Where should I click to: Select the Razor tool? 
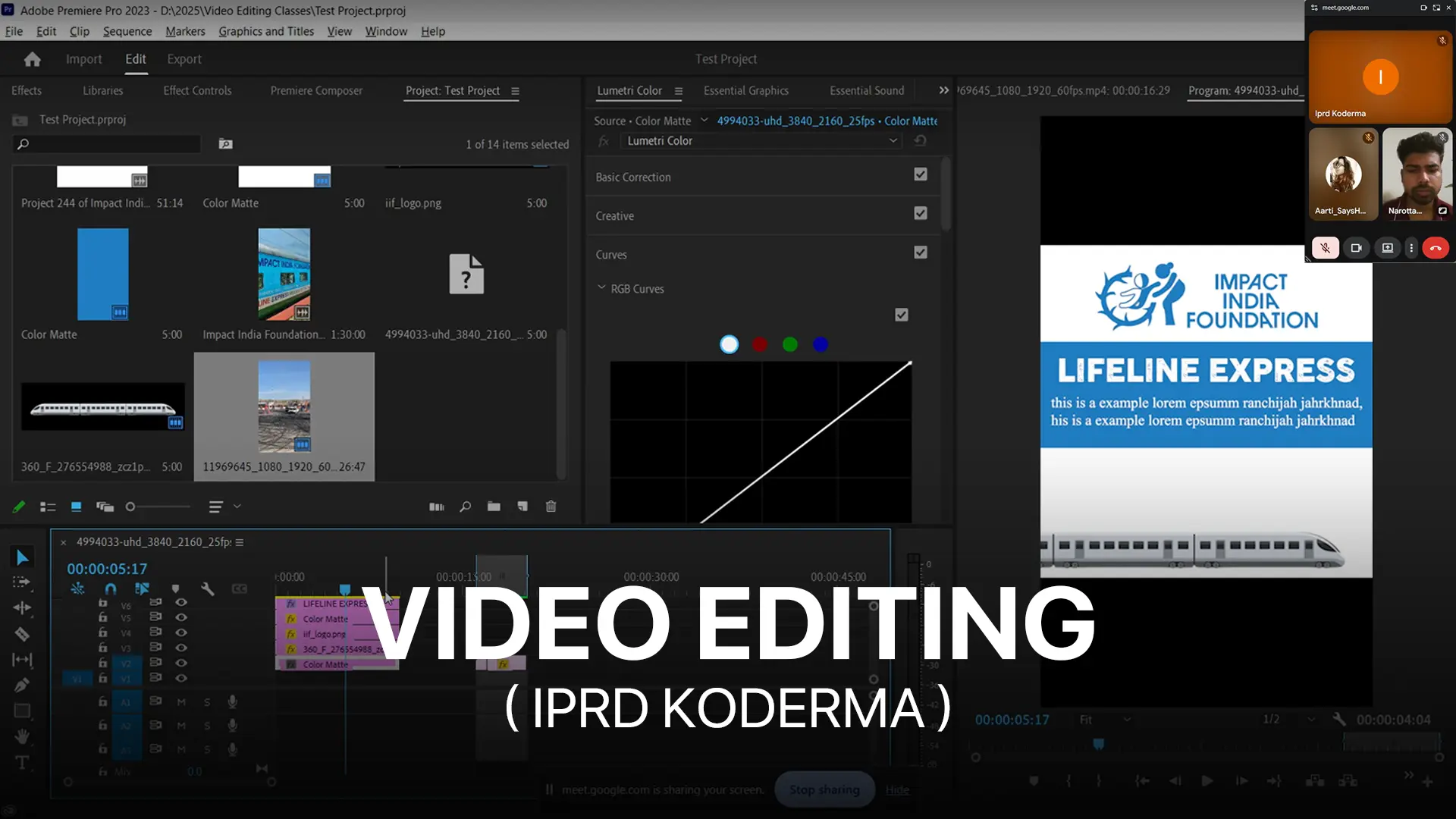click(22, 634)
